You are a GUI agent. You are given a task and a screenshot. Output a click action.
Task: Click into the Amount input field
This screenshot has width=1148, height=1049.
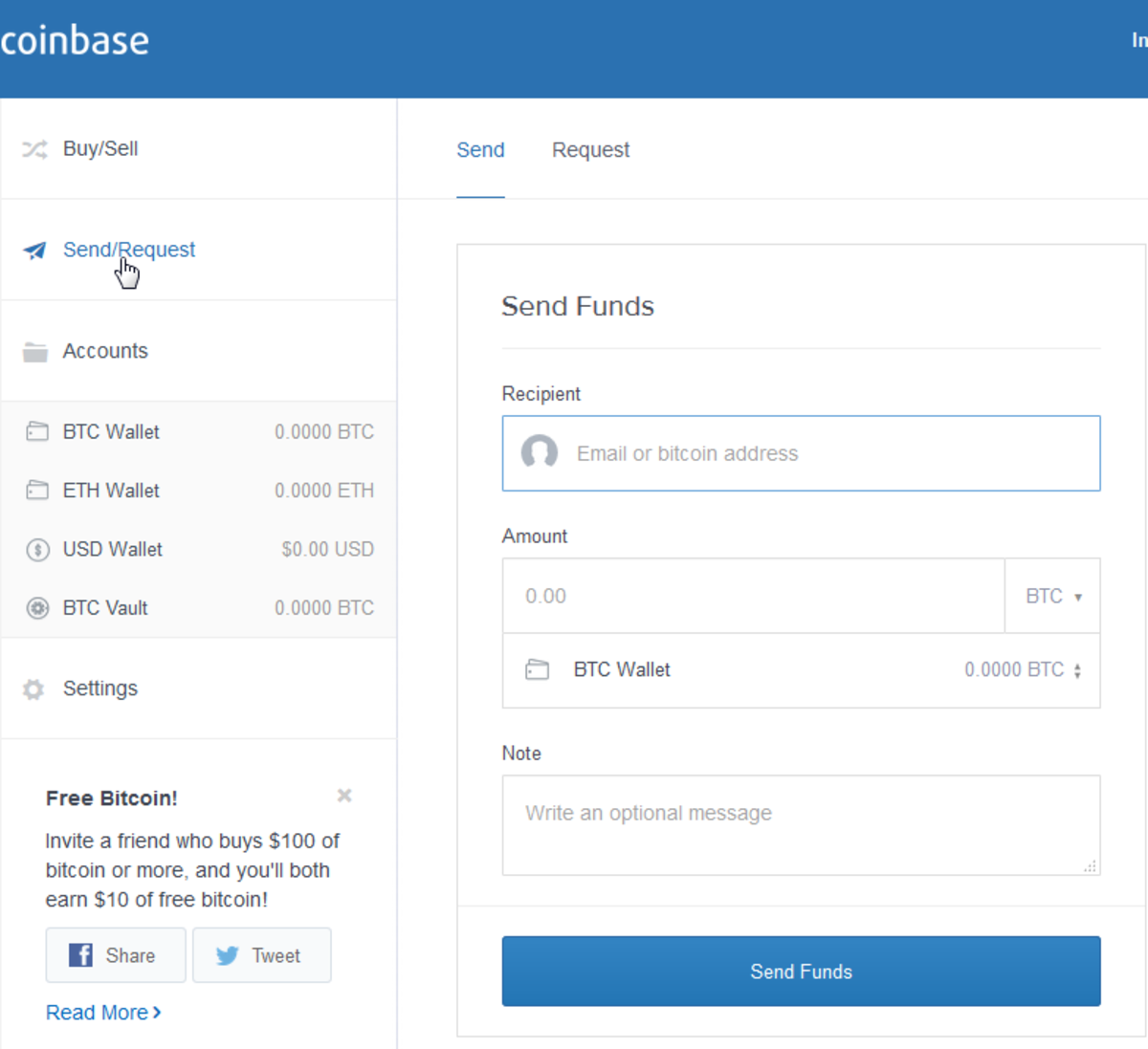coord(753,596)
